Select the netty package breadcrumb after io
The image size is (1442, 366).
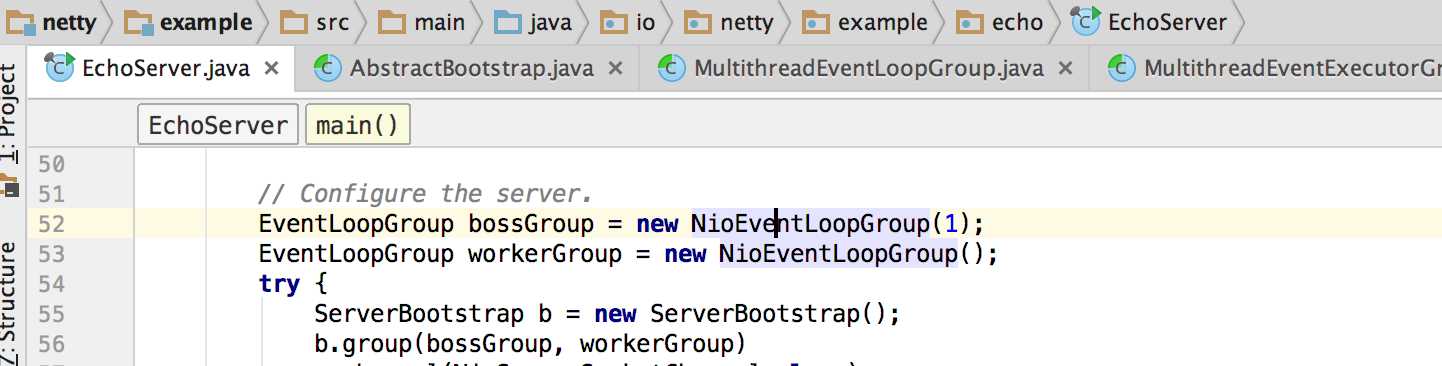coord(730,22)
